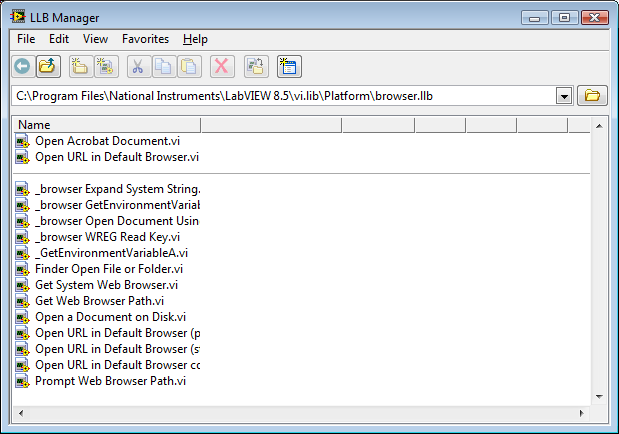Create a new folder from toolbar
Screen dimensions: 619x434
[80, 66]
